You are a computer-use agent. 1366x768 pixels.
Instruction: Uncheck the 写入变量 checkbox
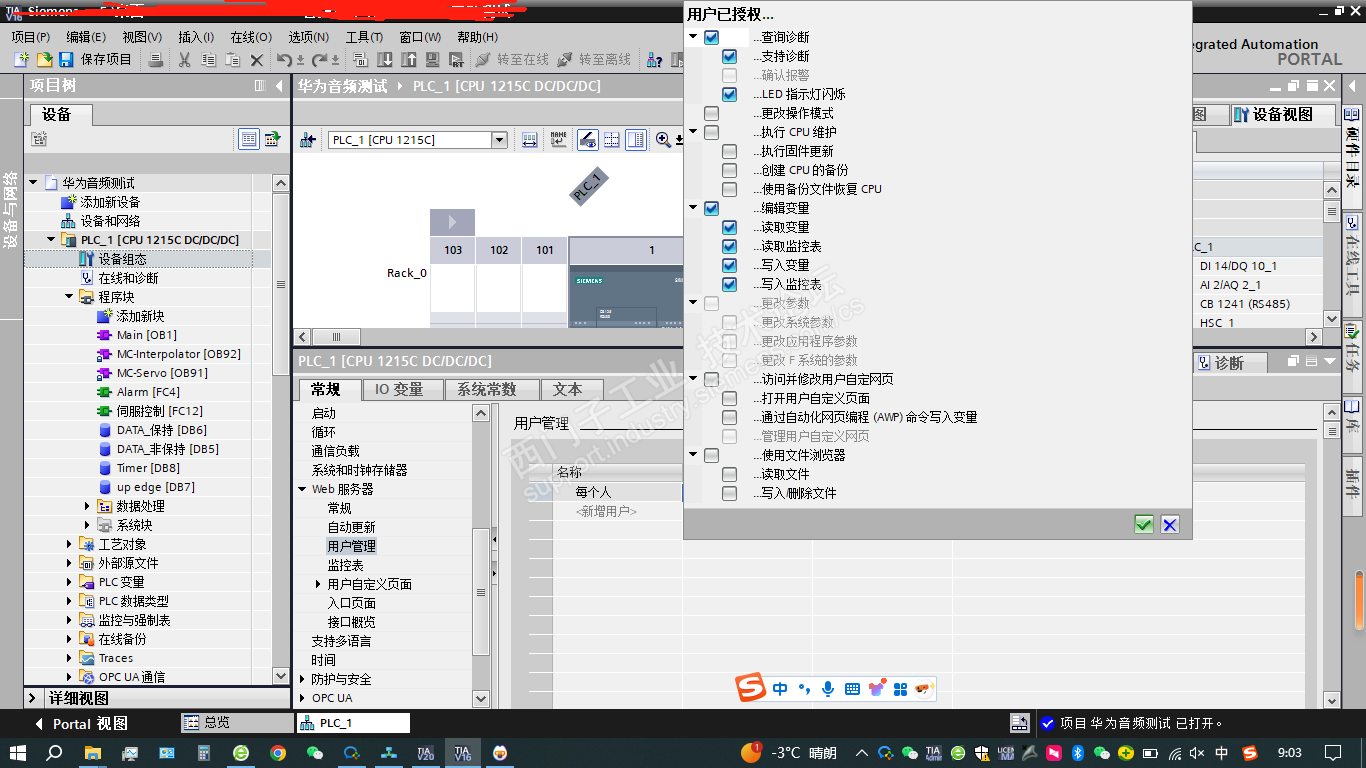(729, 265)
